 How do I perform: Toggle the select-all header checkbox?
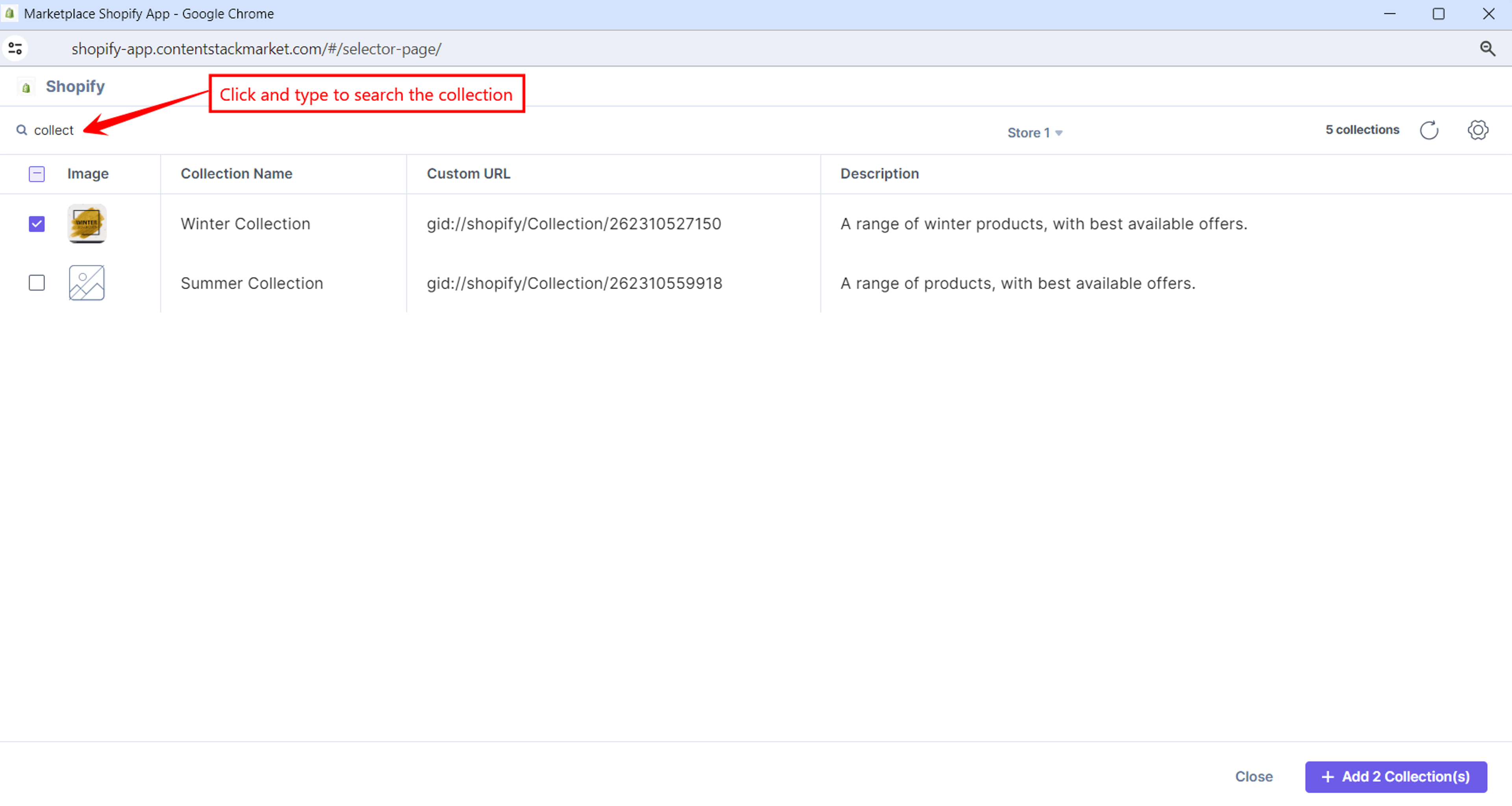point(36,174)
